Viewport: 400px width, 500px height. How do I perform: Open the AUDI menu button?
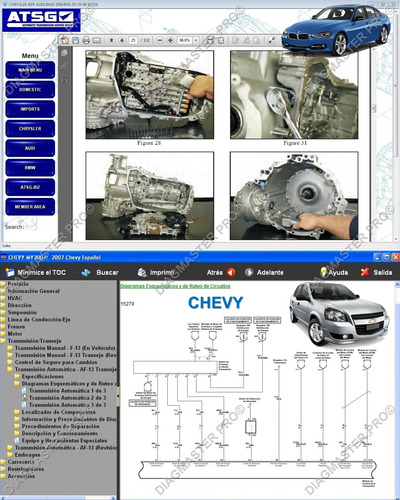pyautogui.click(x=30, y=148)
